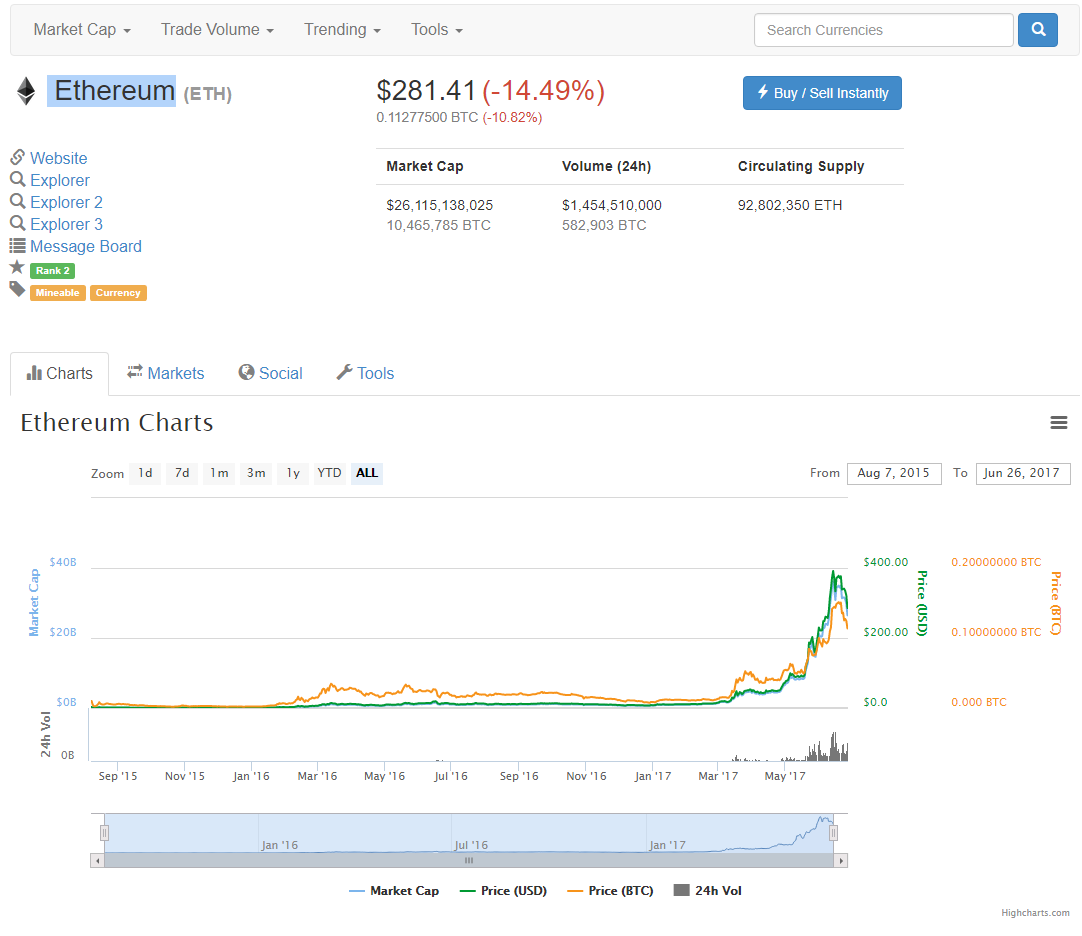This screenshot has width=1082, height=936.
Task: Toggle 24h Vol series in legend
Action: pos(707,891)
